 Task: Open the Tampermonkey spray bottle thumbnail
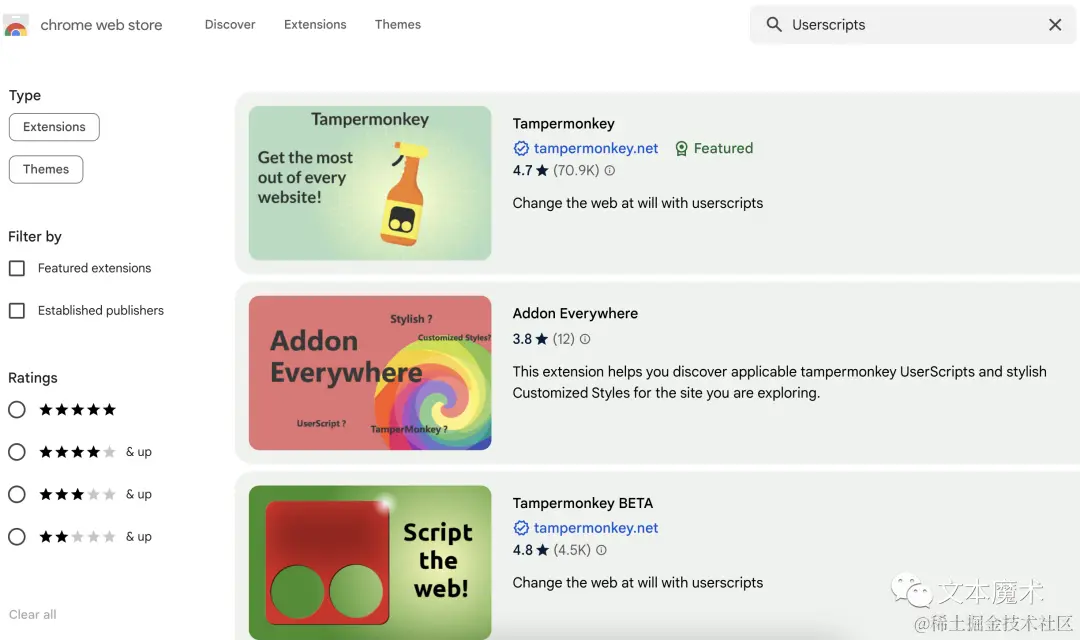point(370,183)
